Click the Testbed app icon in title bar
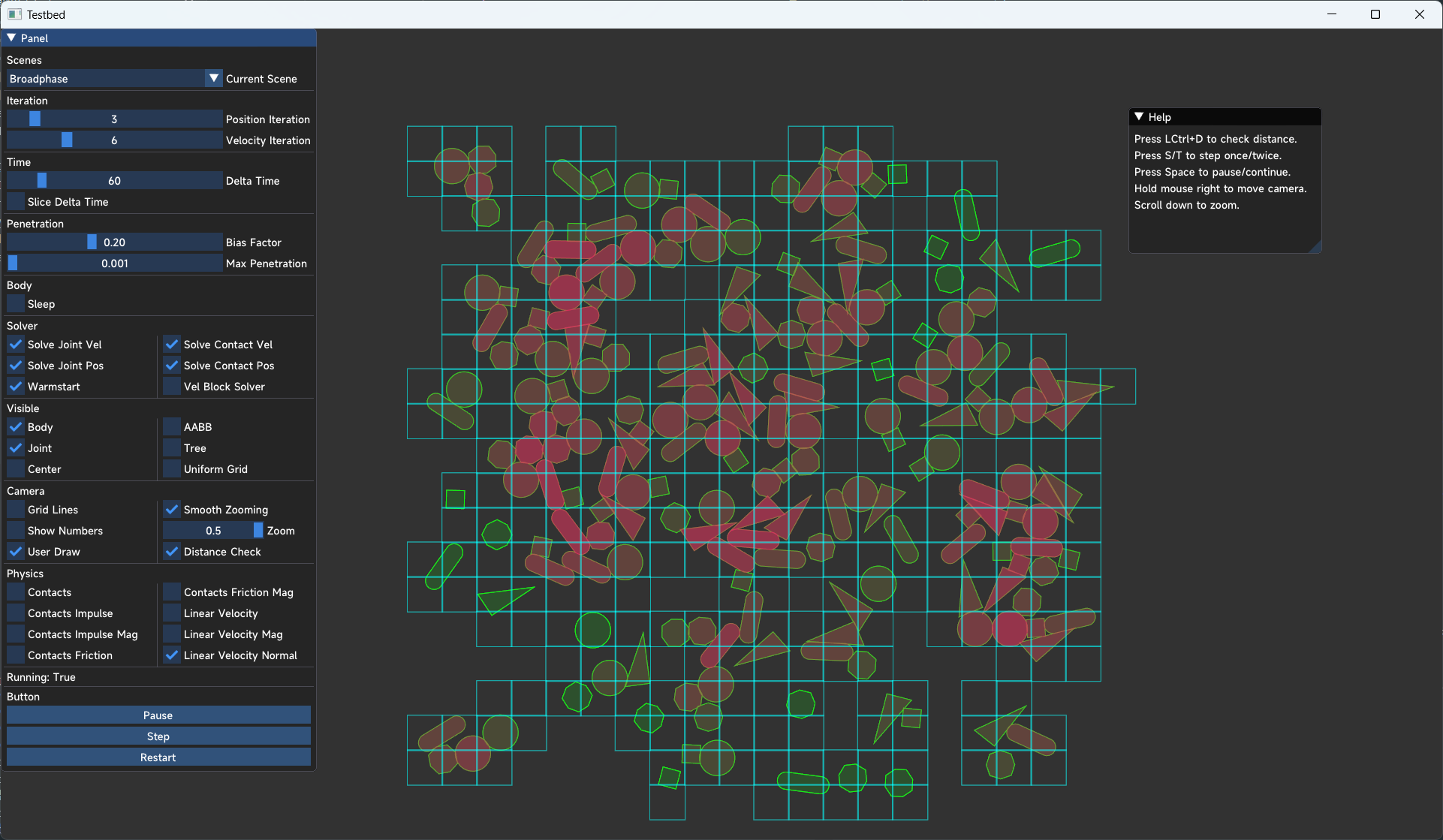Screen dimensions: 1443x840 [x=14, y=14]
